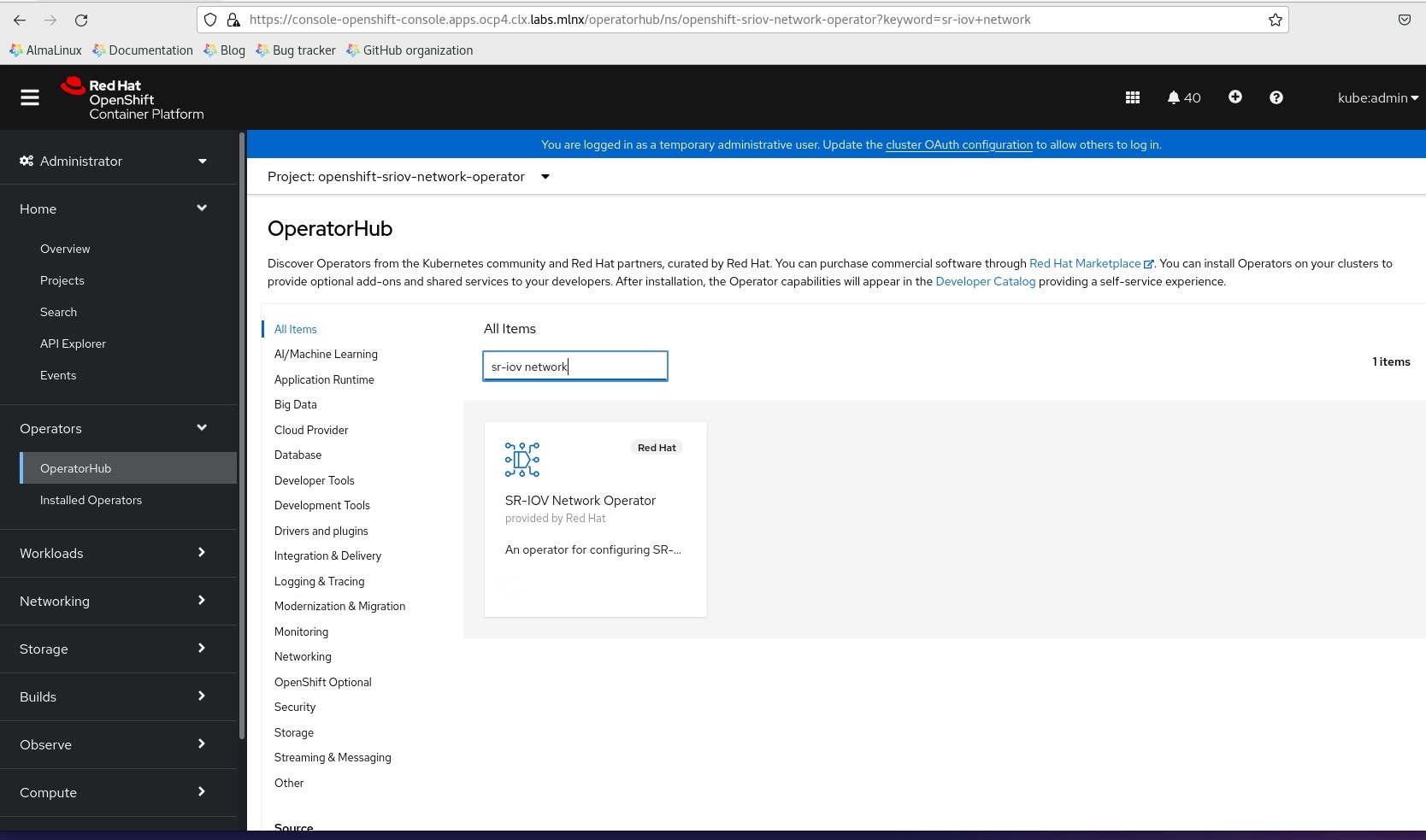Open Overview in the Home menu

point(65,249)
